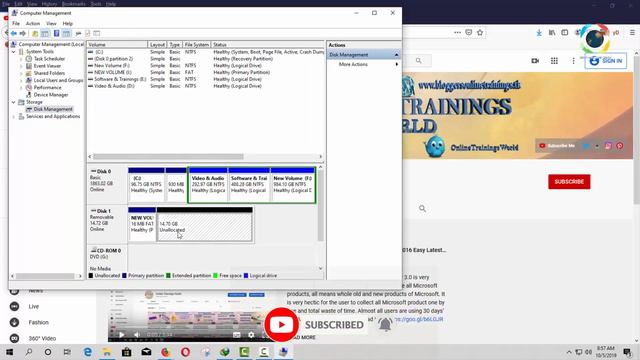Expand Services and Applications node
Screen dimensions: 640x360
click(13, 116)
